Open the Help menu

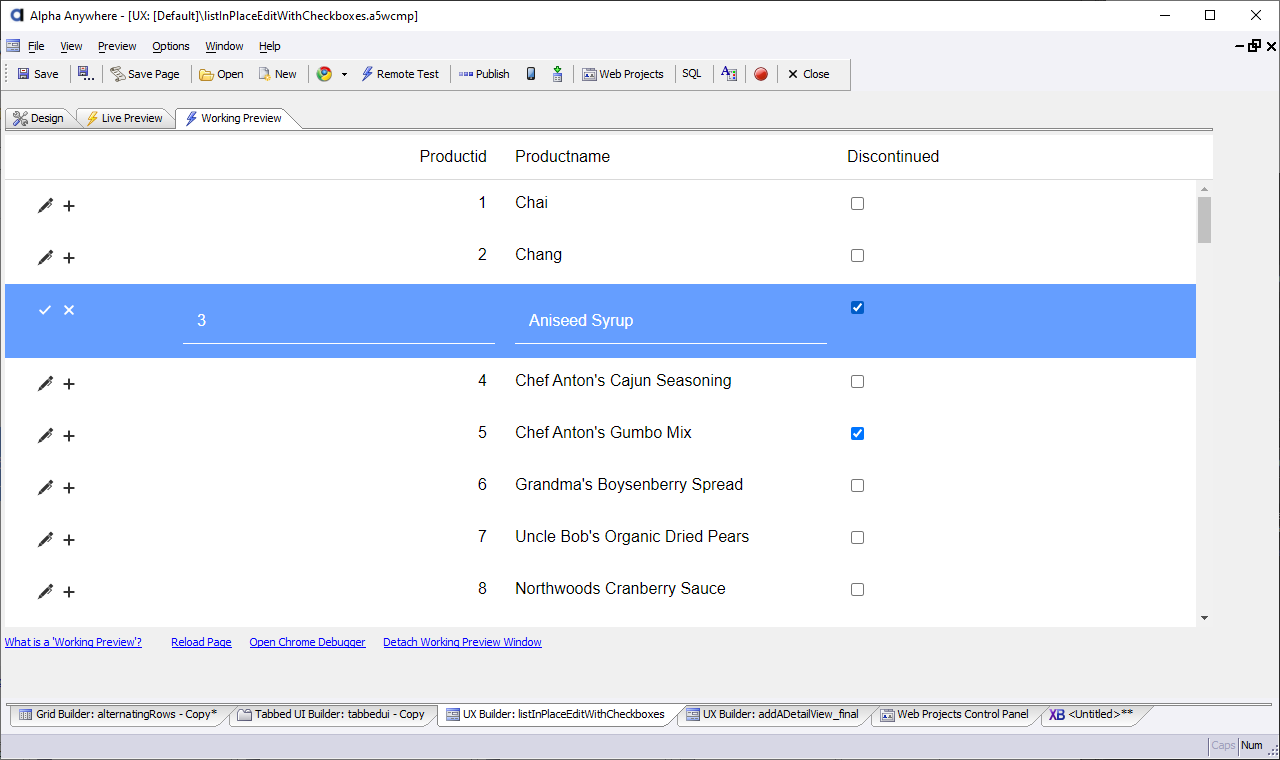tap(270, 46)
